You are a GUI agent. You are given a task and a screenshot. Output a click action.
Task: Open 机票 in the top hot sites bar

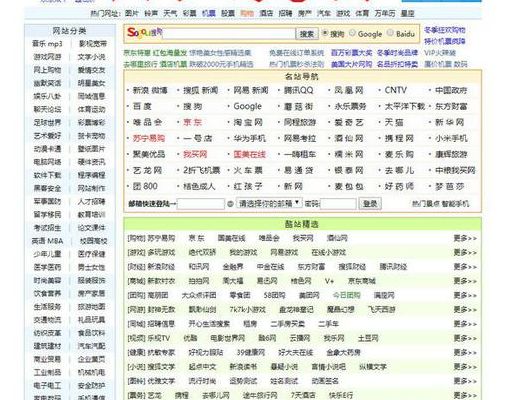point(208,13)
